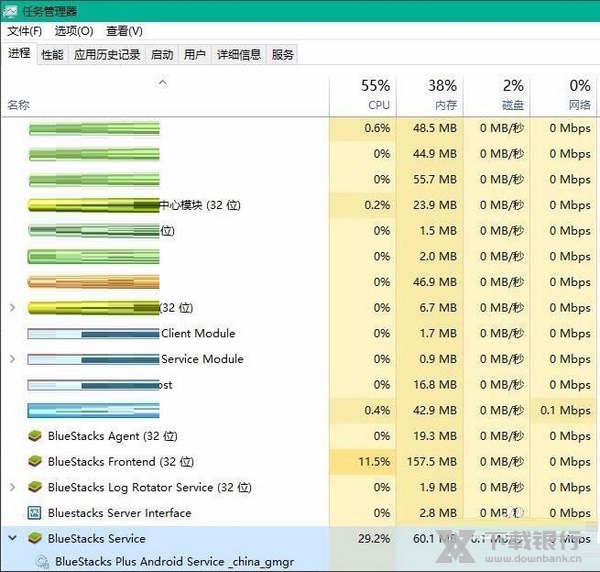The height and width of the screenshot is (572, 600).
Task: Click the Task Manager title bar icon
Action: click(x=10, y=11)
